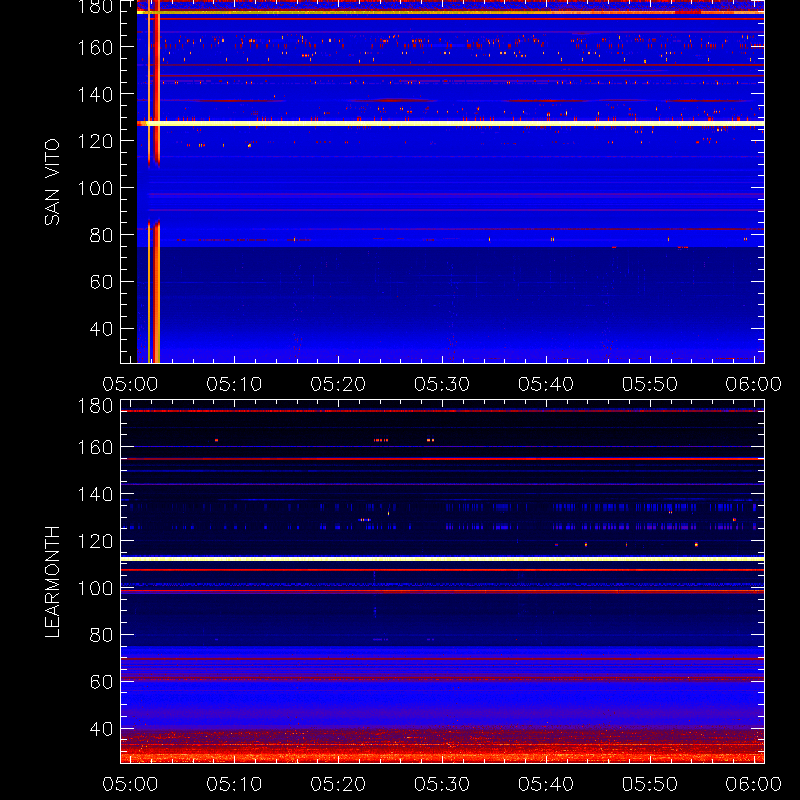800x800 pixels.
Task: Click 05:30 time label under Learmonth plot
Action: pyautogui.click(x=442, y=784)
